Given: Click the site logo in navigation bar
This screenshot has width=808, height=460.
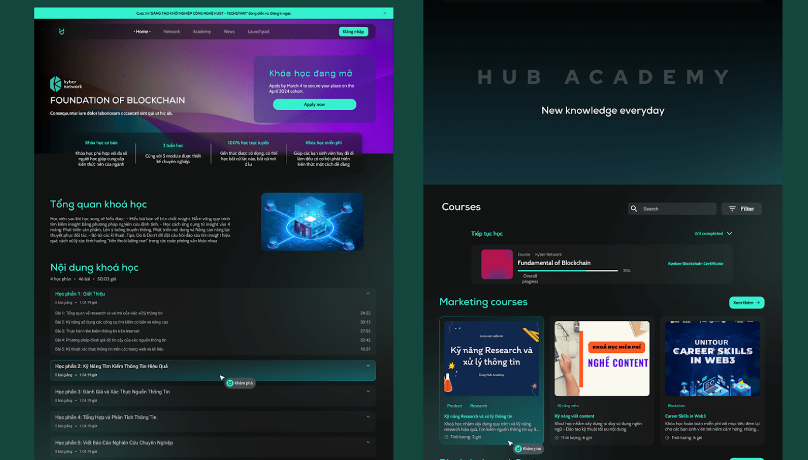Looking at the screenshot, I should point(62,31).
